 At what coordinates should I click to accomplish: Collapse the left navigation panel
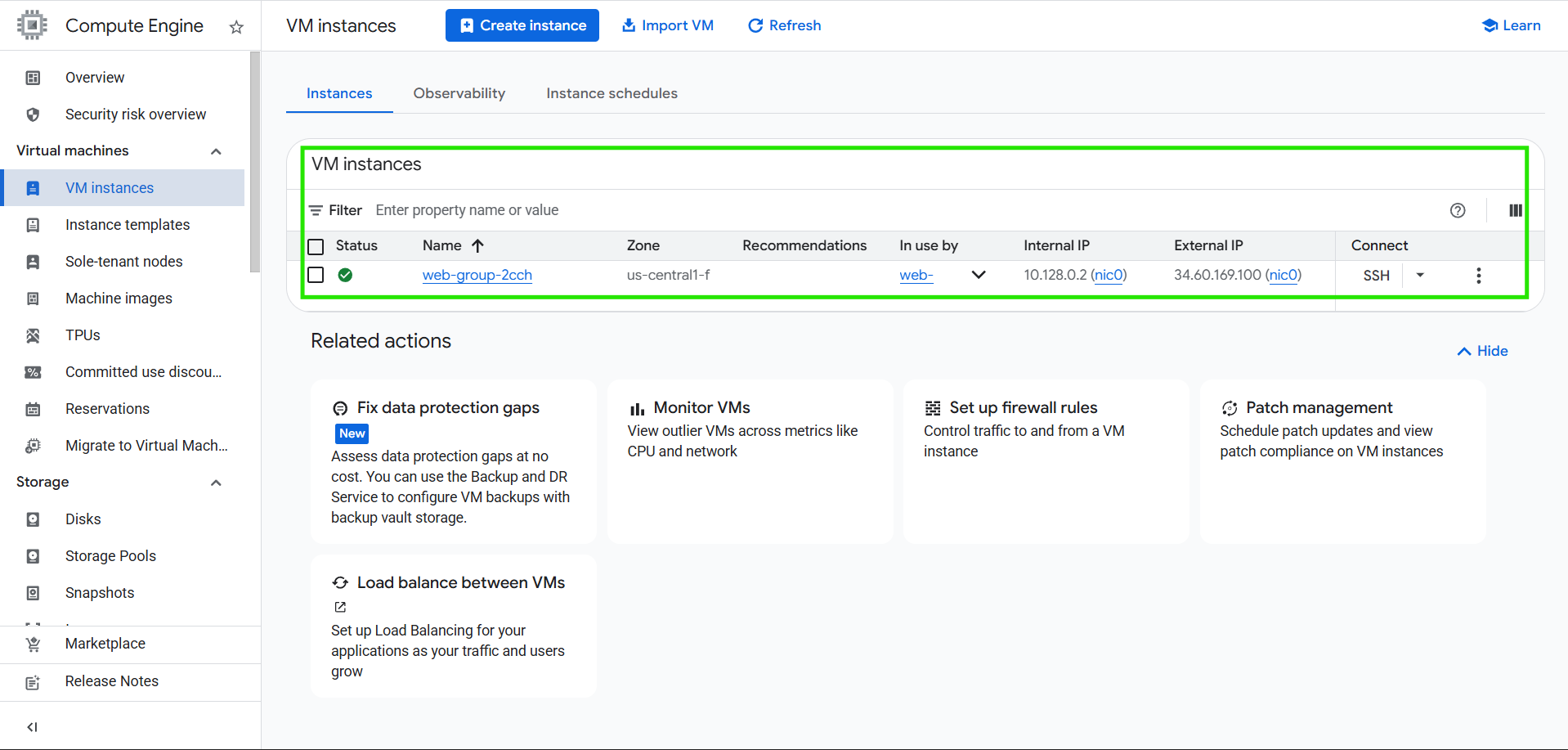(33, 726)
